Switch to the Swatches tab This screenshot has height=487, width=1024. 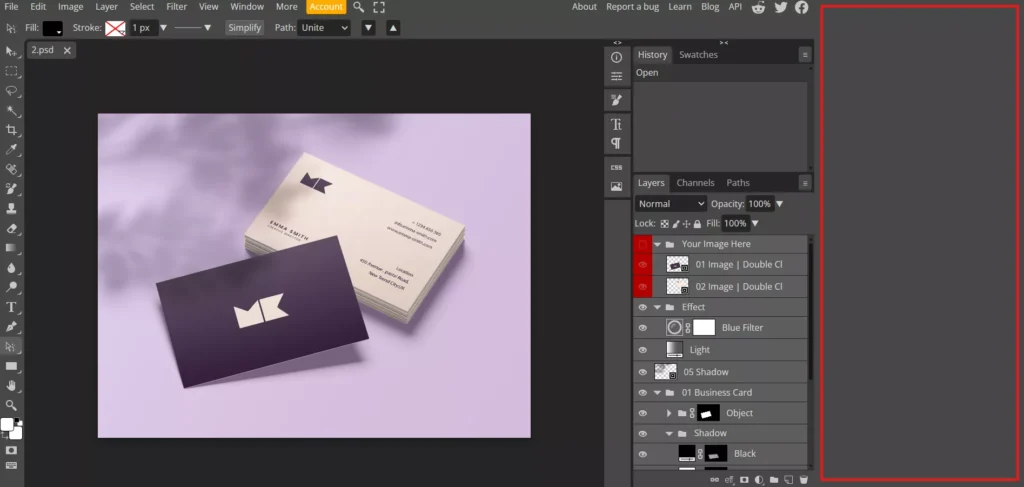tap(698, 55)
